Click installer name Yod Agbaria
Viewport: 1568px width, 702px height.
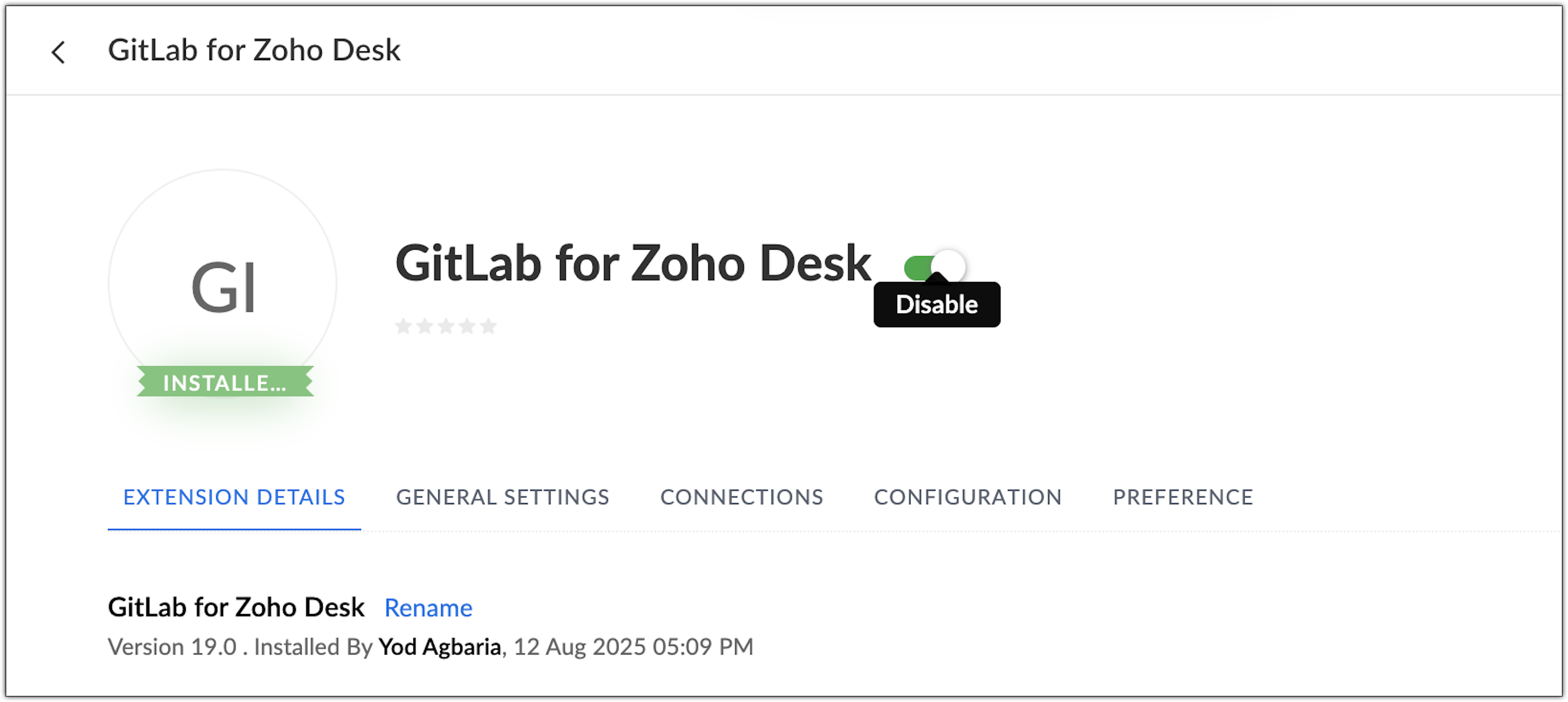[x=440, y=646]
